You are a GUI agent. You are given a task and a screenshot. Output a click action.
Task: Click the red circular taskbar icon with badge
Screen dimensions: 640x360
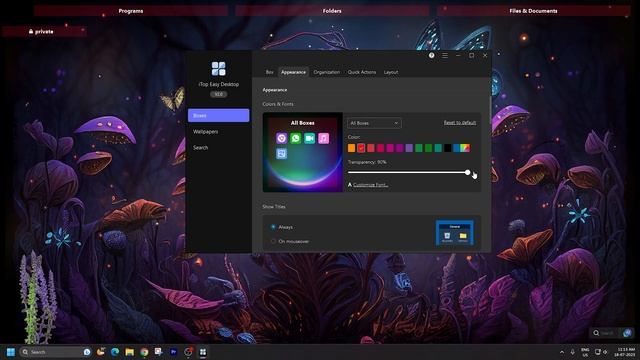188,352
